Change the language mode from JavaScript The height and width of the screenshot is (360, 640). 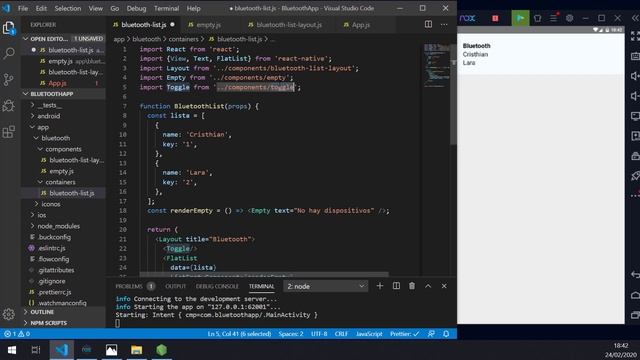click(x=369, y=334)
